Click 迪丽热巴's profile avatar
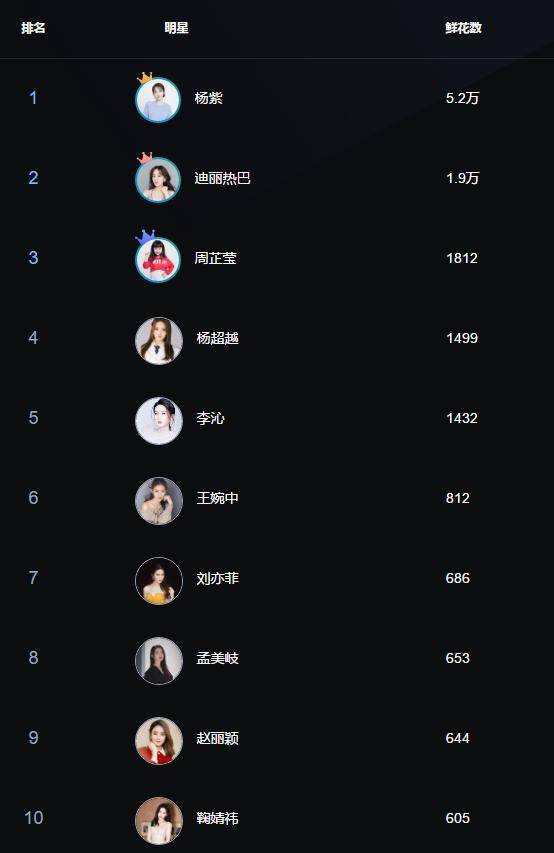 (158, 180)
